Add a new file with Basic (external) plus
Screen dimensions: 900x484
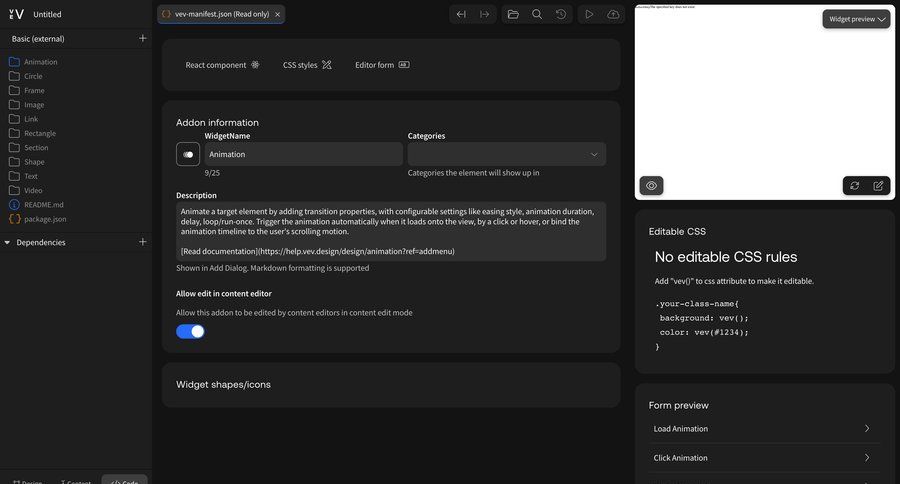pyautogui.click(x=142, y=38)
